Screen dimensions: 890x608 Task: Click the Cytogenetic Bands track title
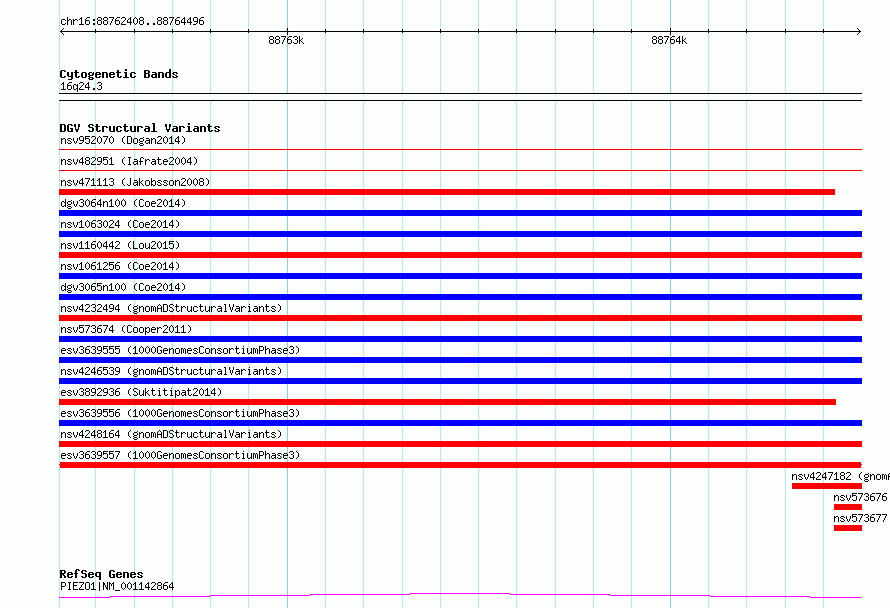pos(119,74)
